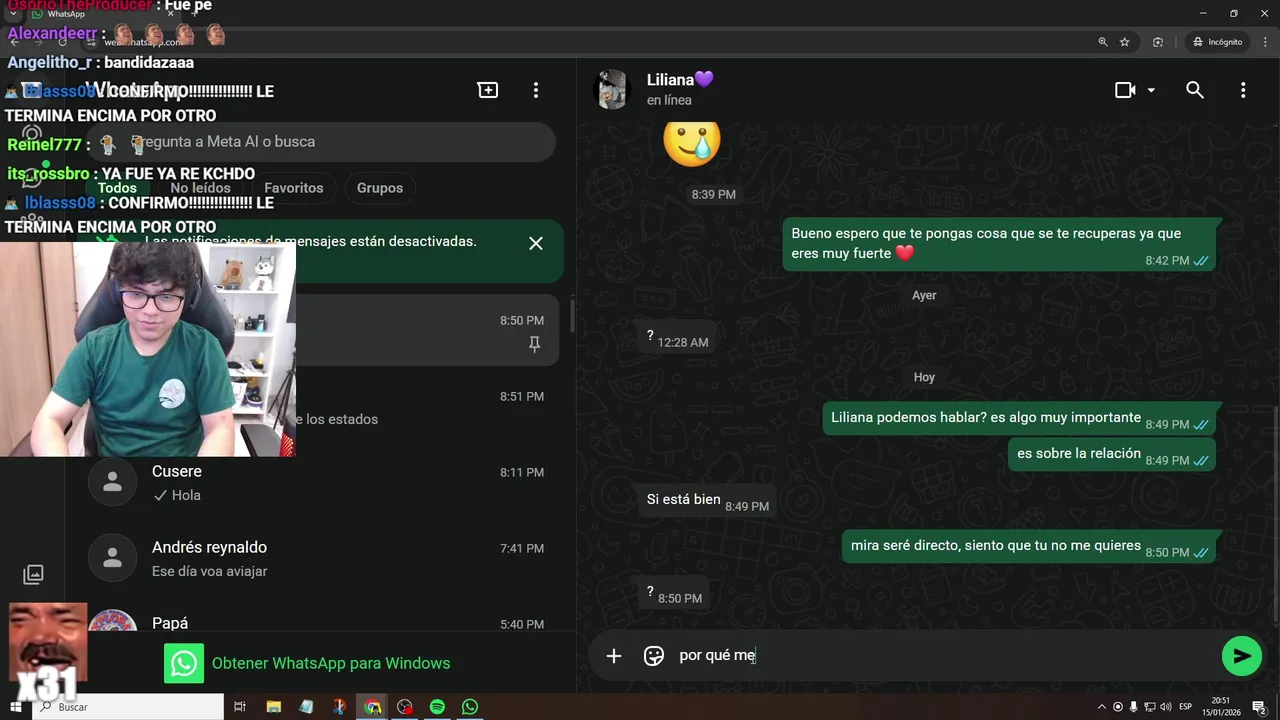
Task: Select the Grupos filter
Action: [x=380, y=188]
